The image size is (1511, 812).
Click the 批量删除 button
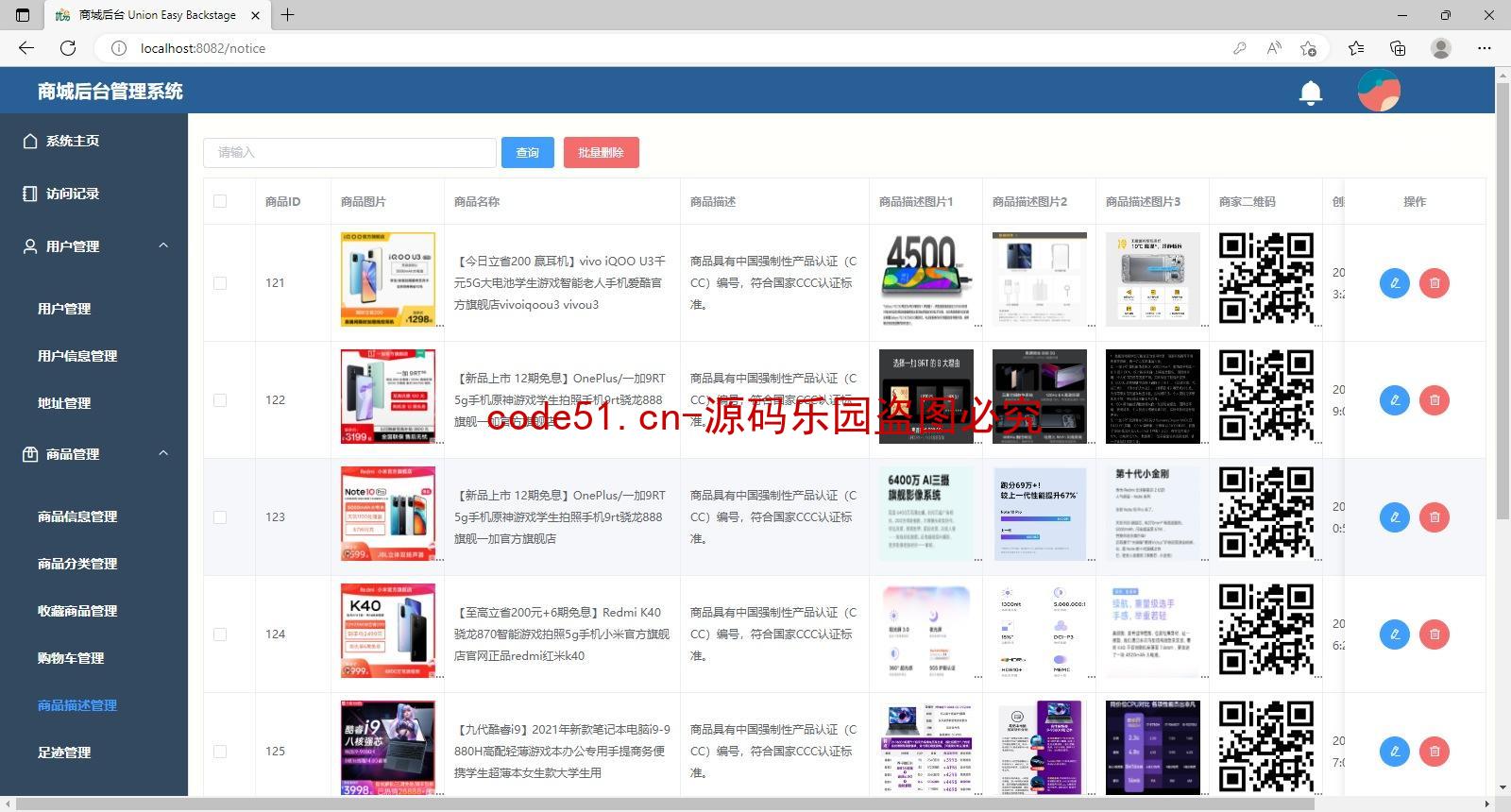602,153
